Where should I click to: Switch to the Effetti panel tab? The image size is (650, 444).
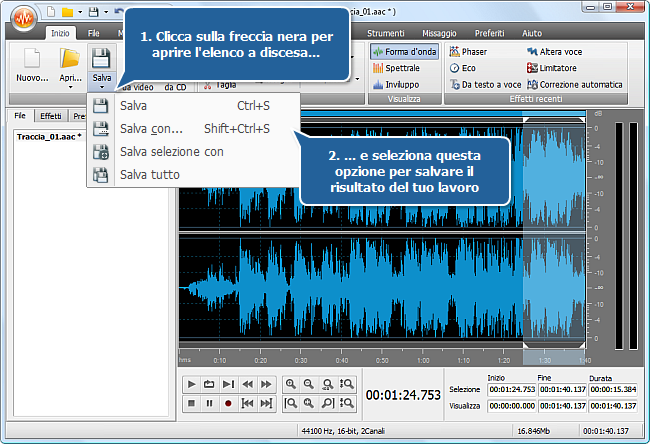[50, 116]
